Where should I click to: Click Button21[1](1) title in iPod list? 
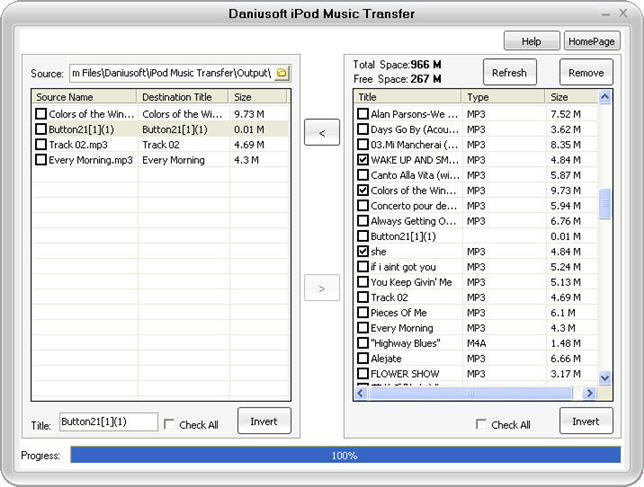pos(403,237)
